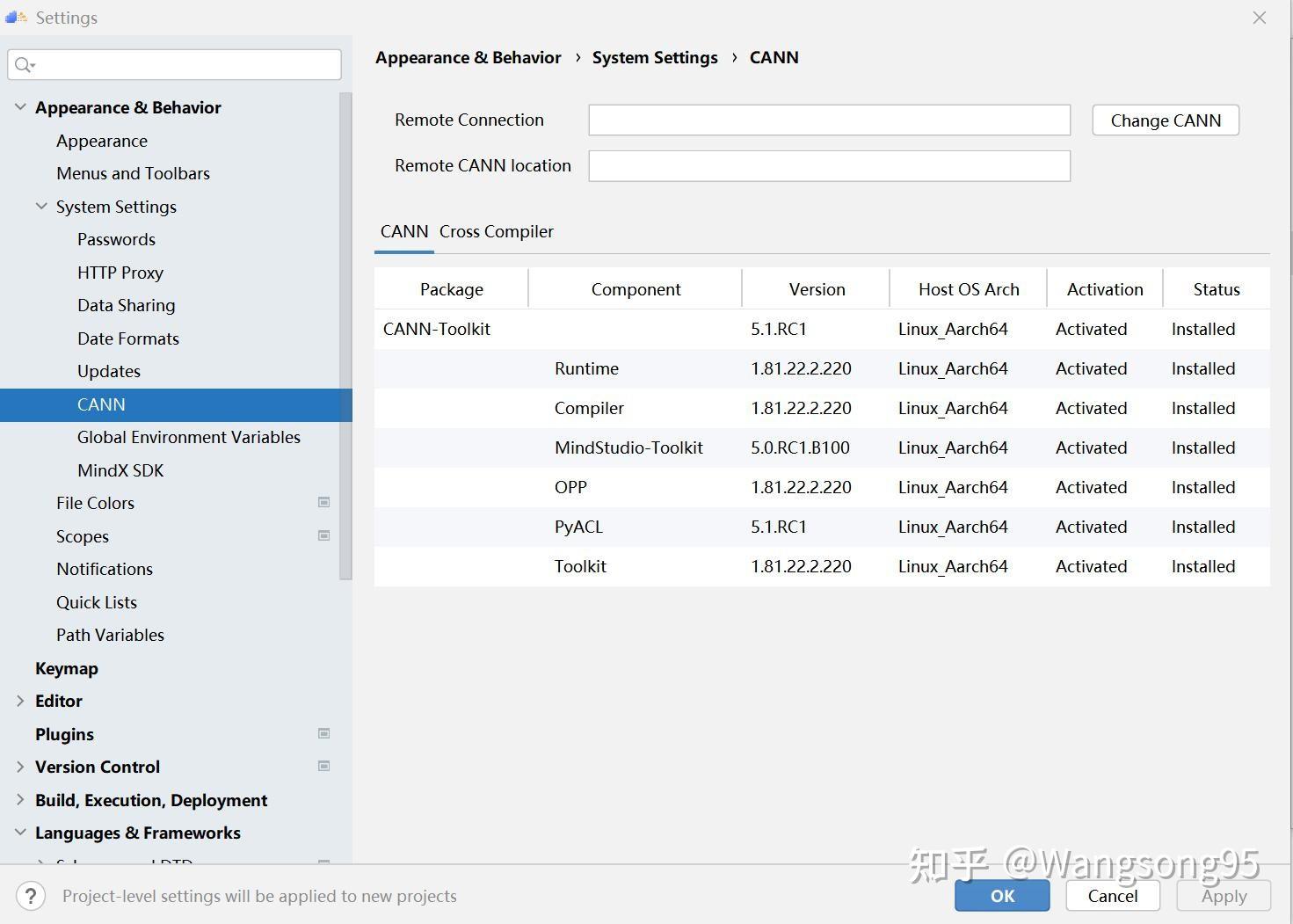Select the highlighted CANN tree item
1293x924 pixels.
pos(176,404)
